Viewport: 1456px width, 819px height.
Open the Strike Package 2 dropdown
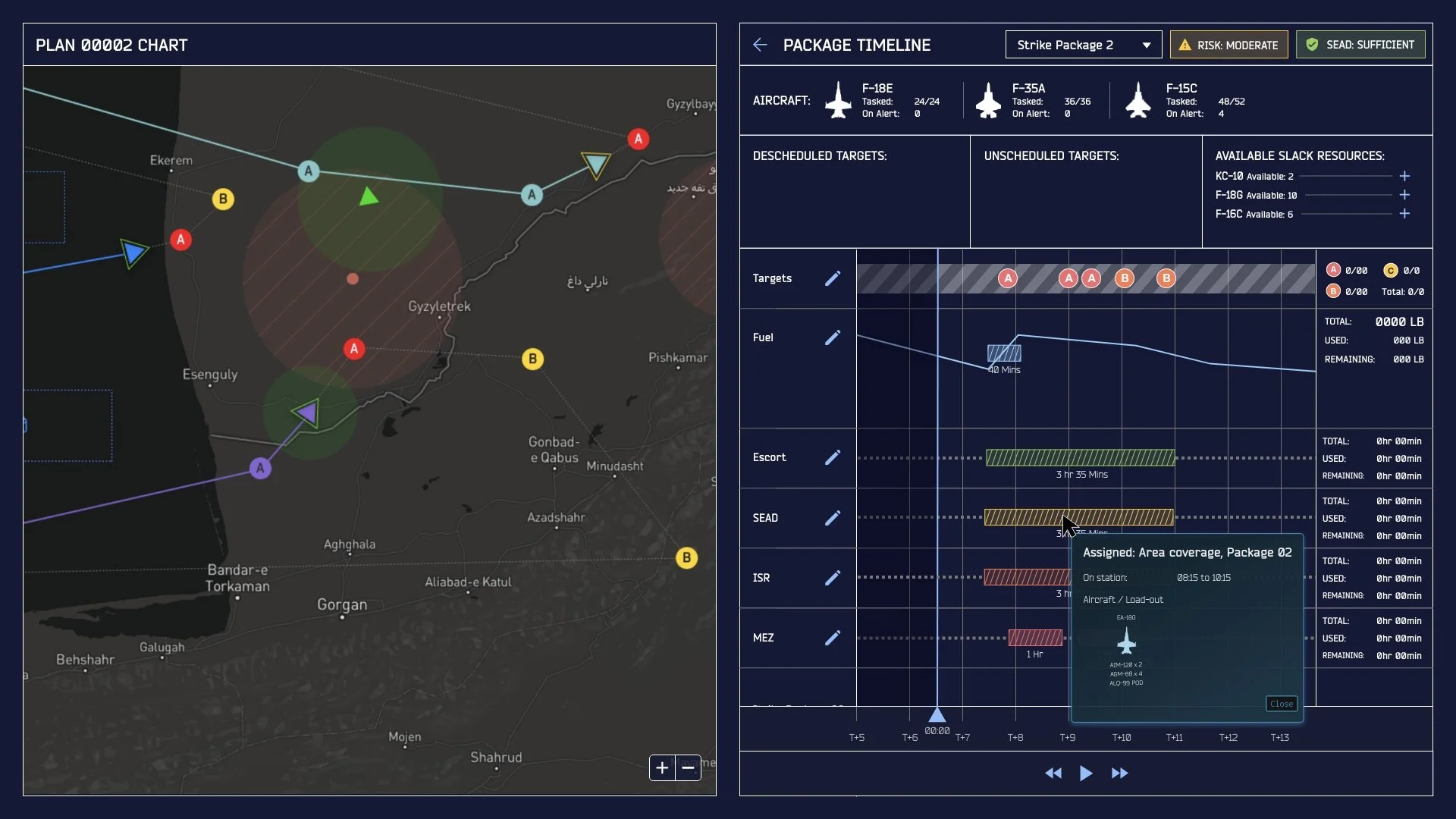coord(1083,45)
